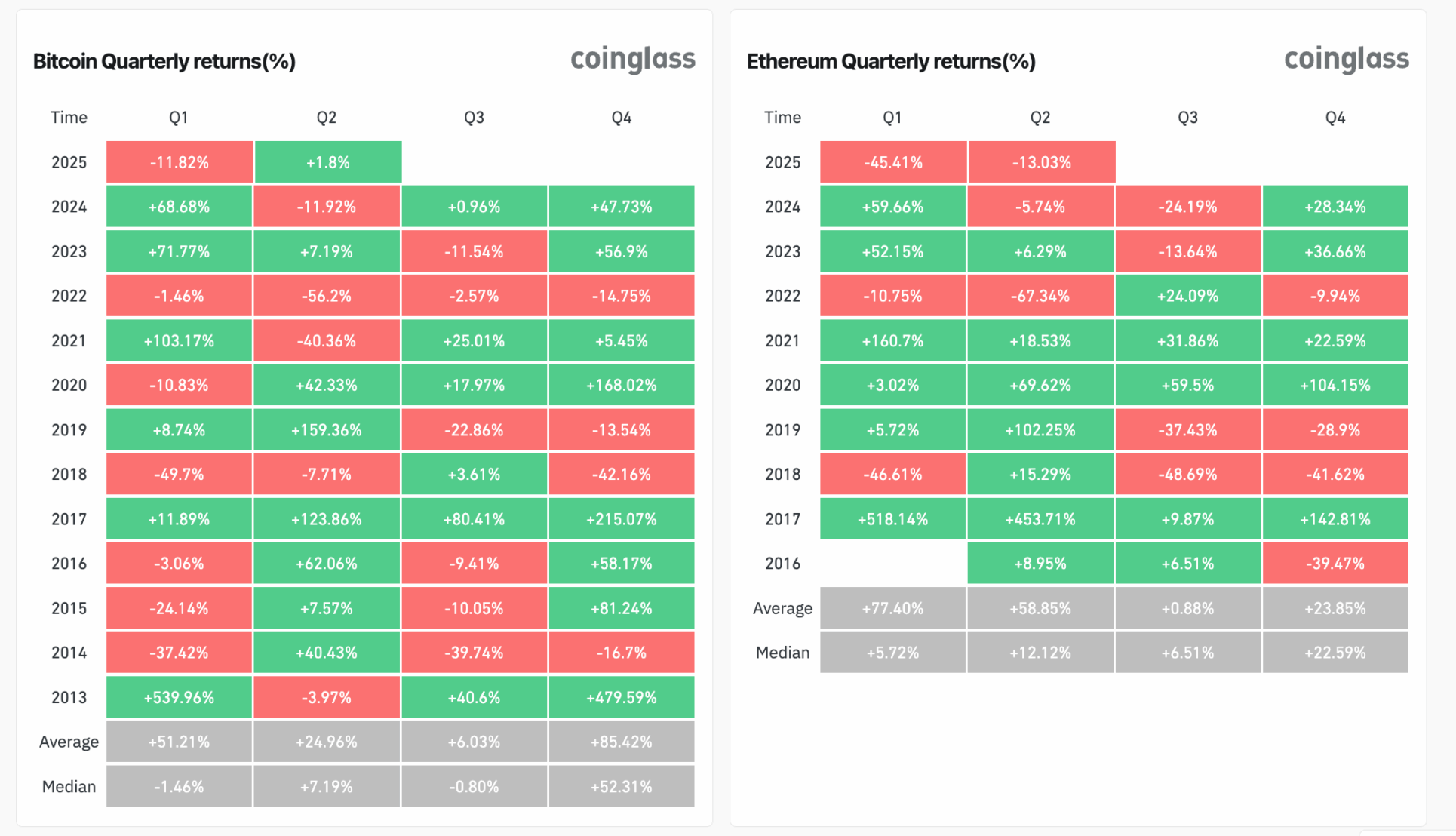Click Ethereum Quarterly returns title
Screen dimensions: 1456x836
click(x=890, y=61)
